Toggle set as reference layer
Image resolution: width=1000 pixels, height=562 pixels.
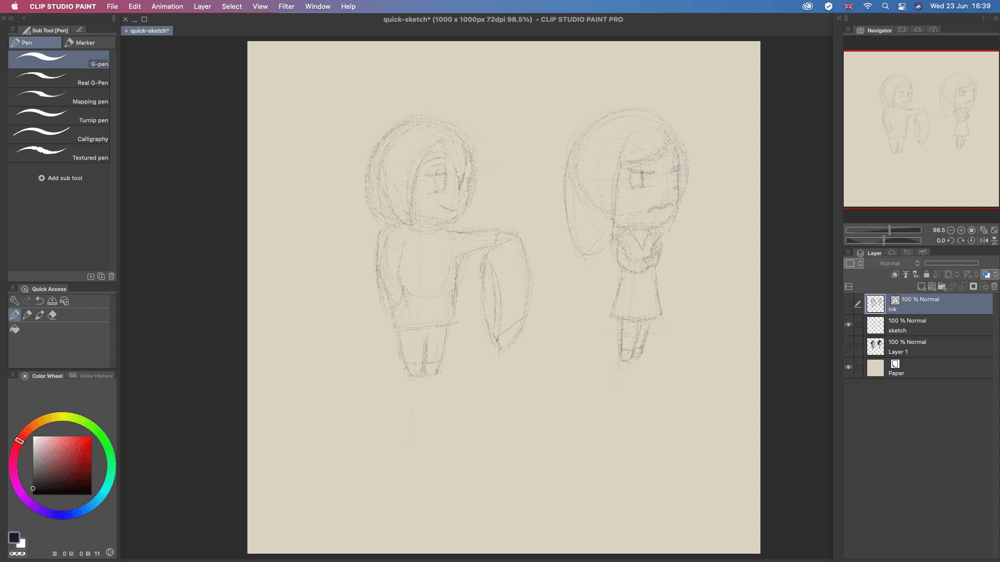tap(906, 274)
